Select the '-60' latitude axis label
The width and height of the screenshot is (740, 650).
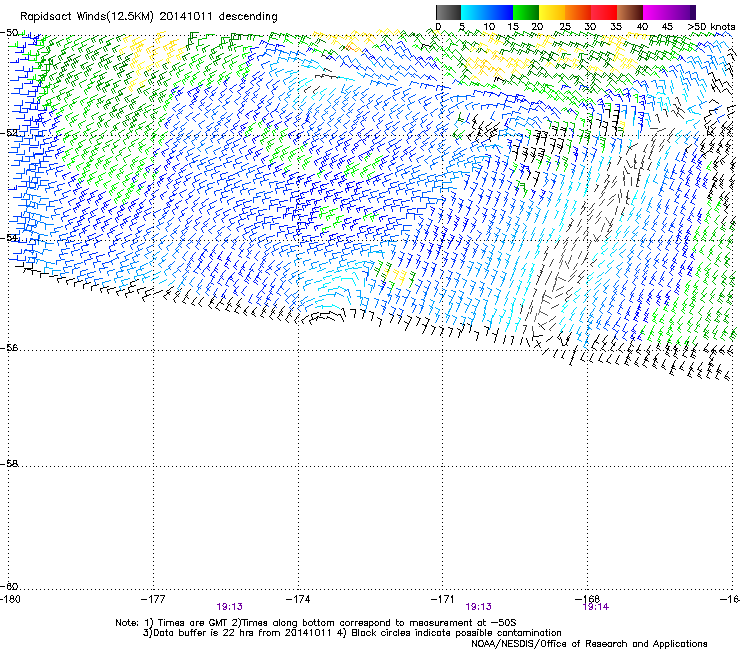9,586
